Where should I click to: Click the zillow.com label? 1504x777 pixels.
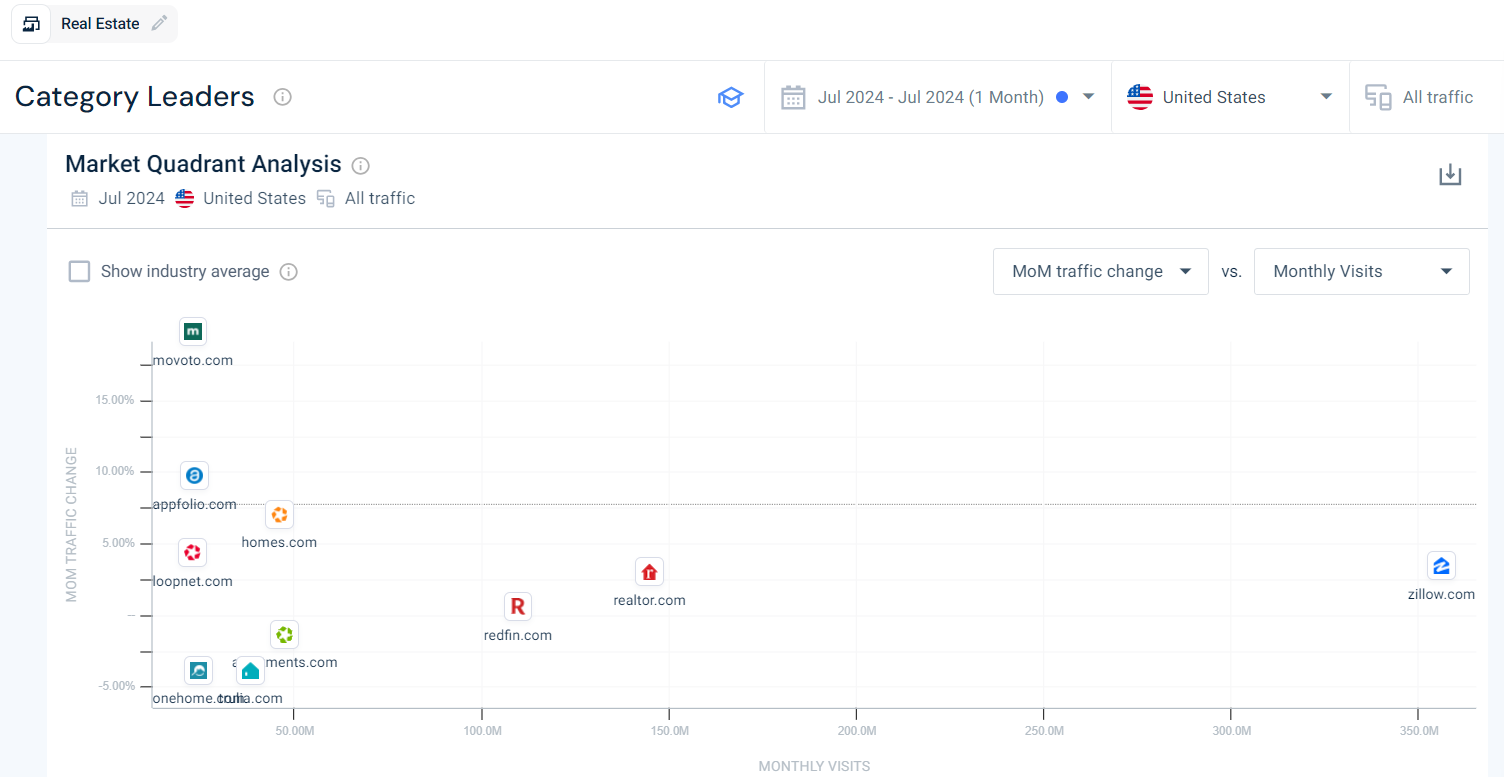click(1441, 594)
